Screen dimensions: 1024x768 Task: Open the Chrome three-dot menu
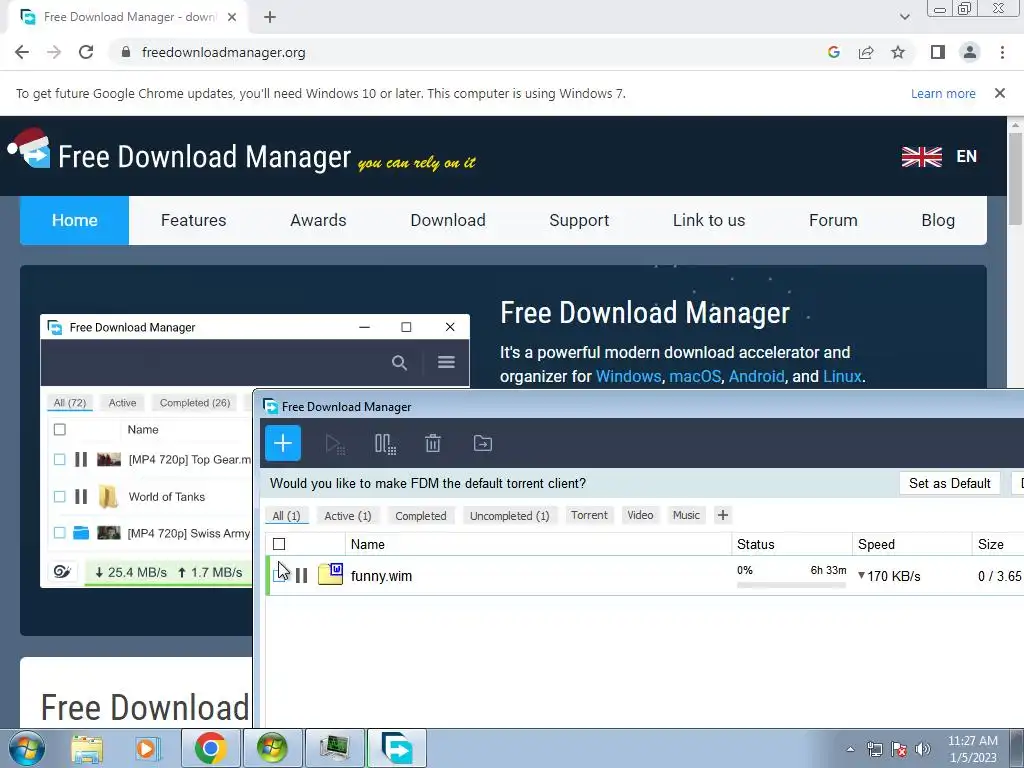1002,52
